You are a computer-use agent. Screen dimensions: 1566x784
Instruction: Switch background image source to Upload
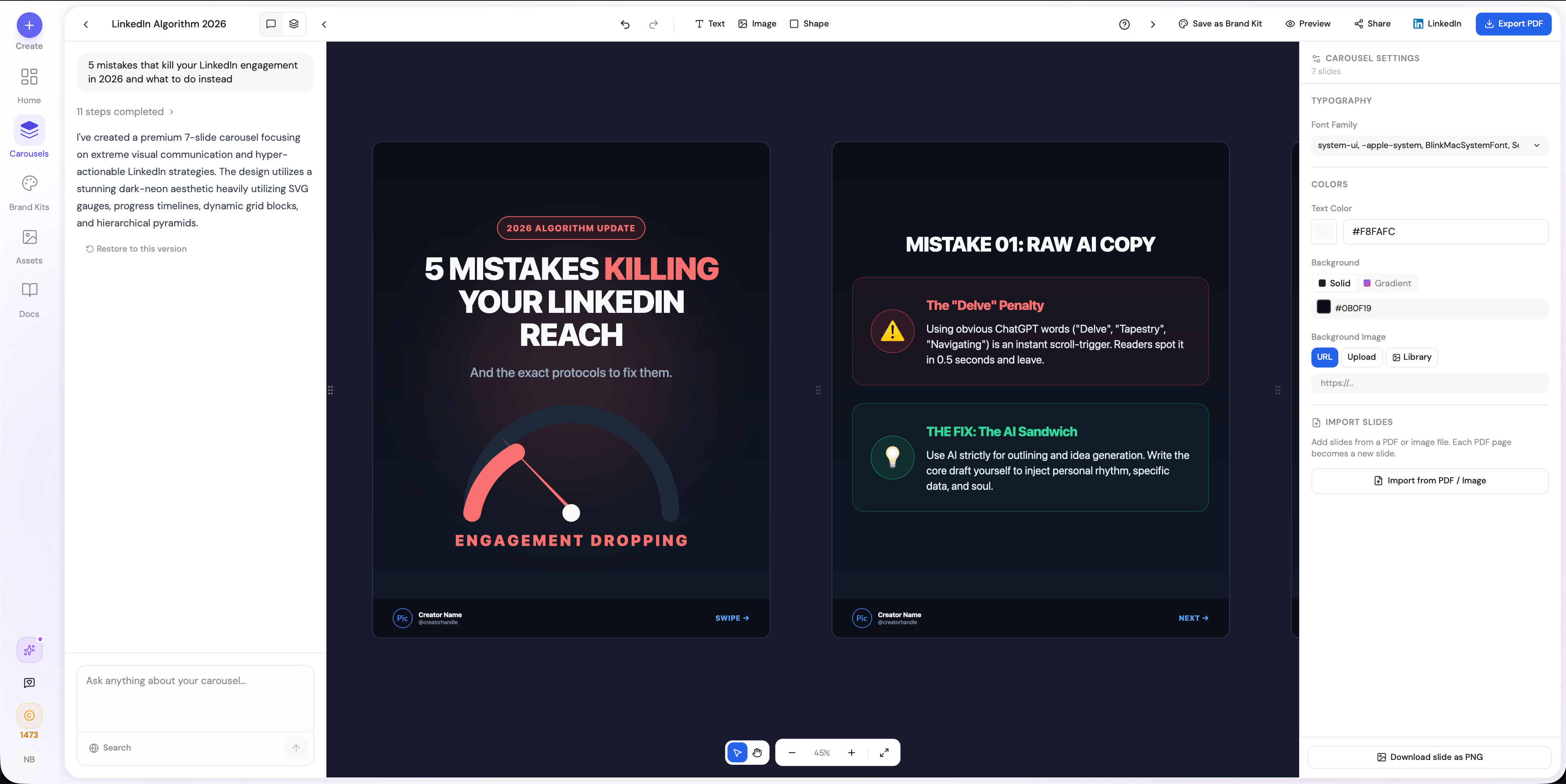[x=1361, y=357]
